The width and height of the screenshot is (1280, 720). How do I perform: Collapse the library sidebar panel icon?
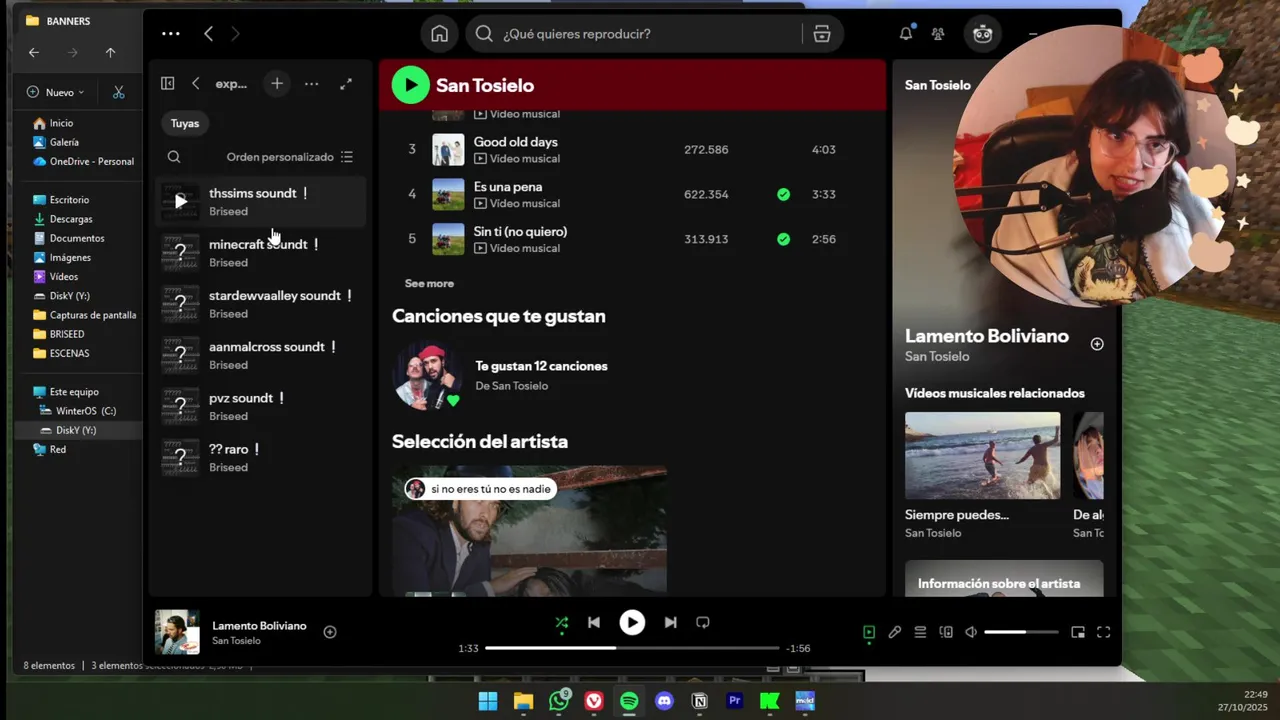[168, 84]
